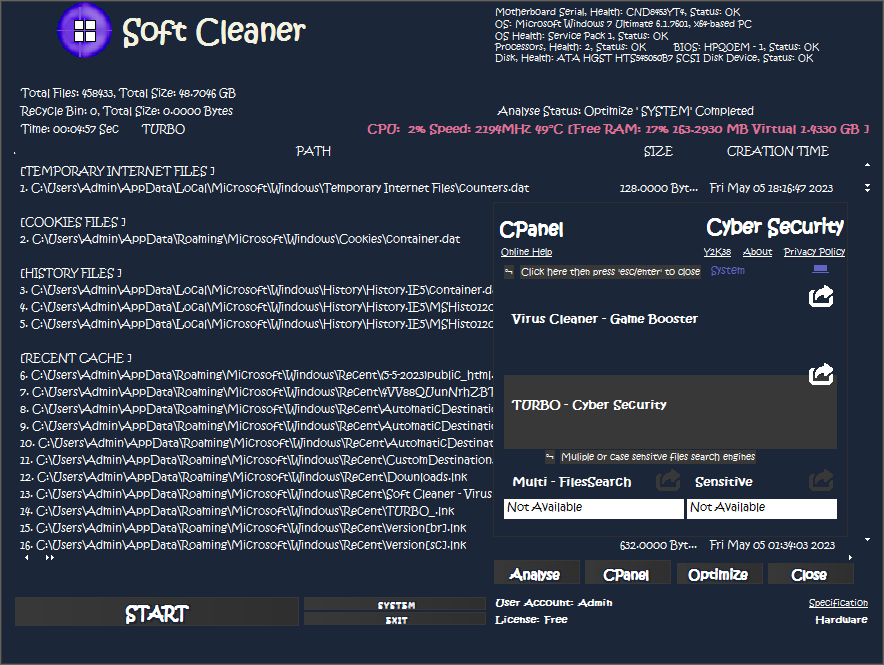The image size is (884, 665).
Task: Click the Multi - FilesSearch label
Action: coord(572,482)
